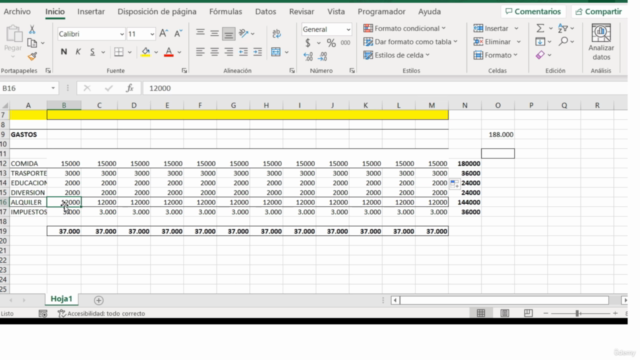Click Fill down icon in Edición
Image resolution: width=640 pixels, height=360 pixels.
[540, 42]
